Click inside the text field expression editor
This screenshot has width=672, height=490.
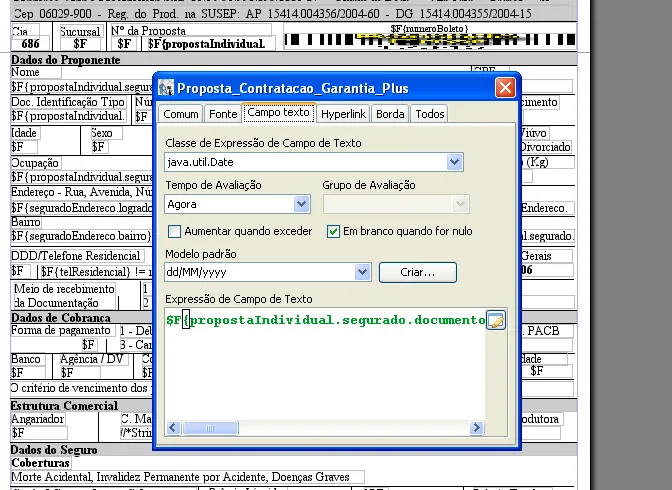pos(325,364)
